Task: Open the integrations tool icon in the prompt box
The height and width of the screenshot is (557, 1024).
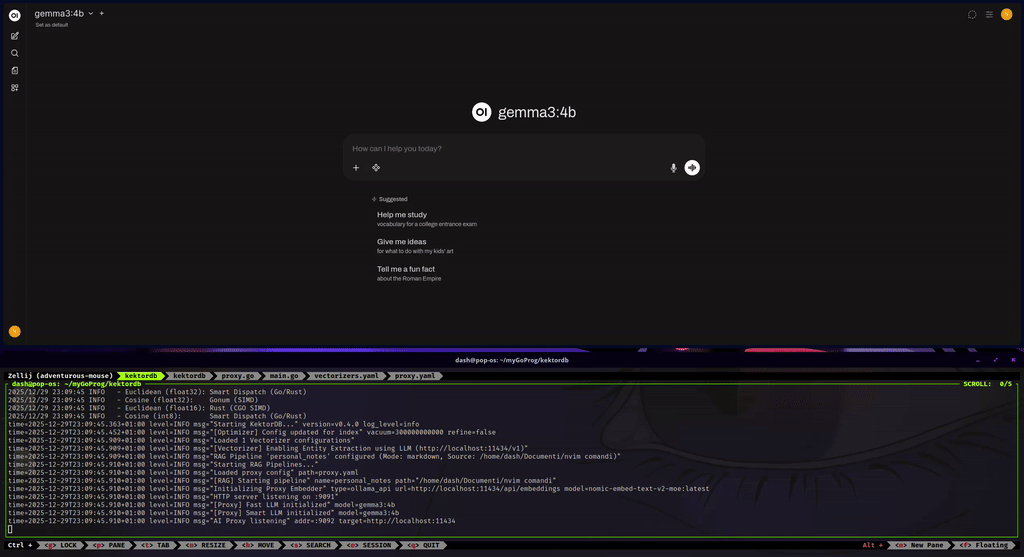Action: pyautogui.click(x=376, y=168)
